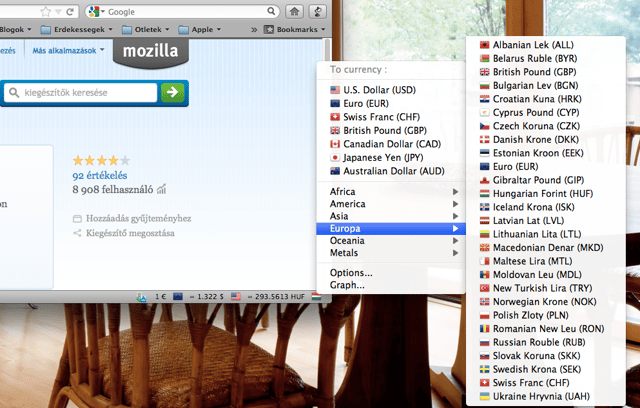Select Australian Dollar (AUD)
The image size is (640, 408).
(391, 171)
